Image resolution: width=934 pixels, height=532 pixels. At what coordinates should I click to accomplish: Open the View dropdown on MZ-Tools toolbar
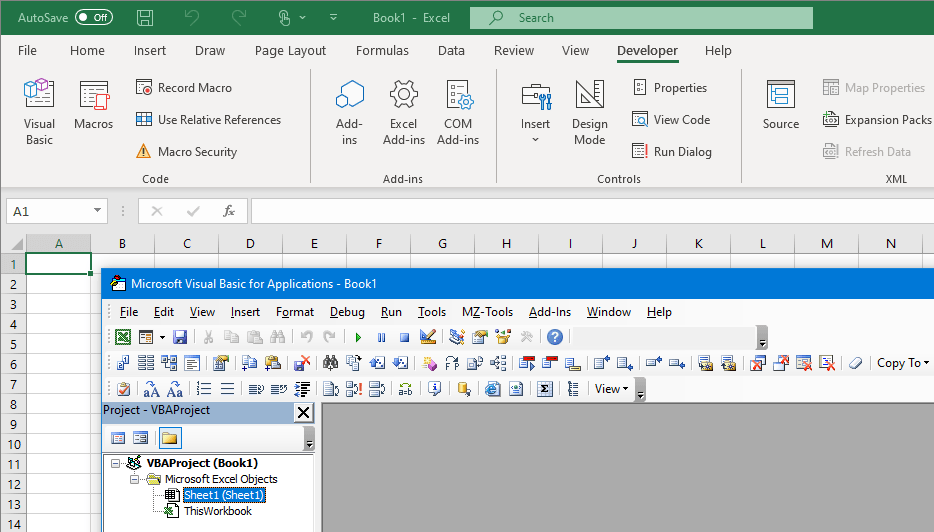611,389
